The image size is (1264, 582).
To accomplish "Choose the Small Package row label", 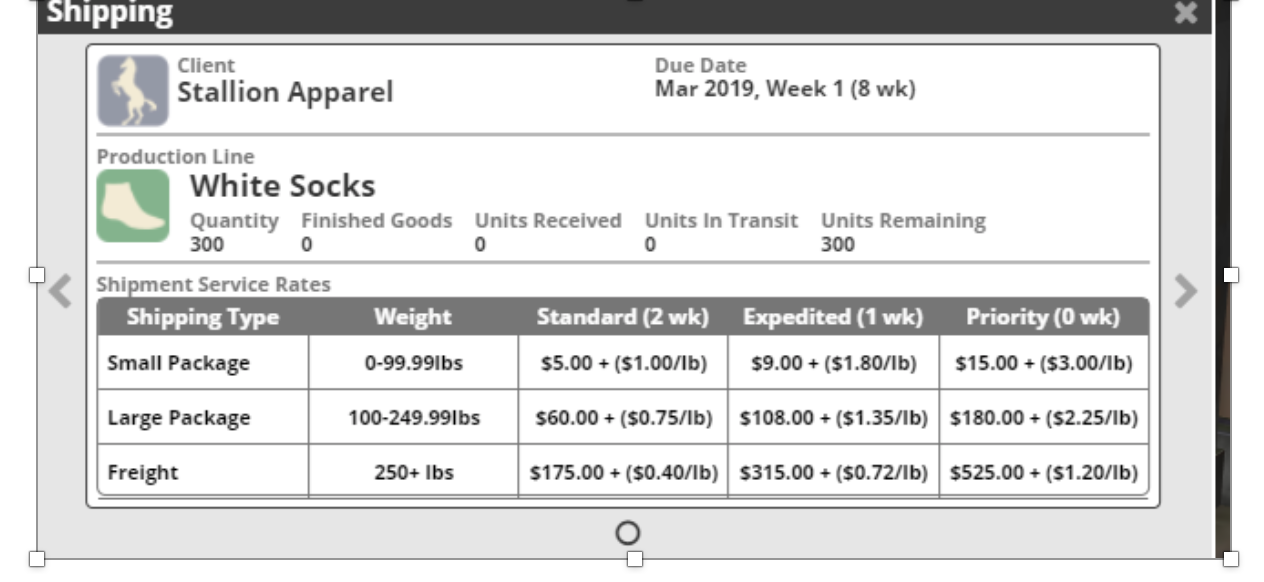I will pos(179,363).
